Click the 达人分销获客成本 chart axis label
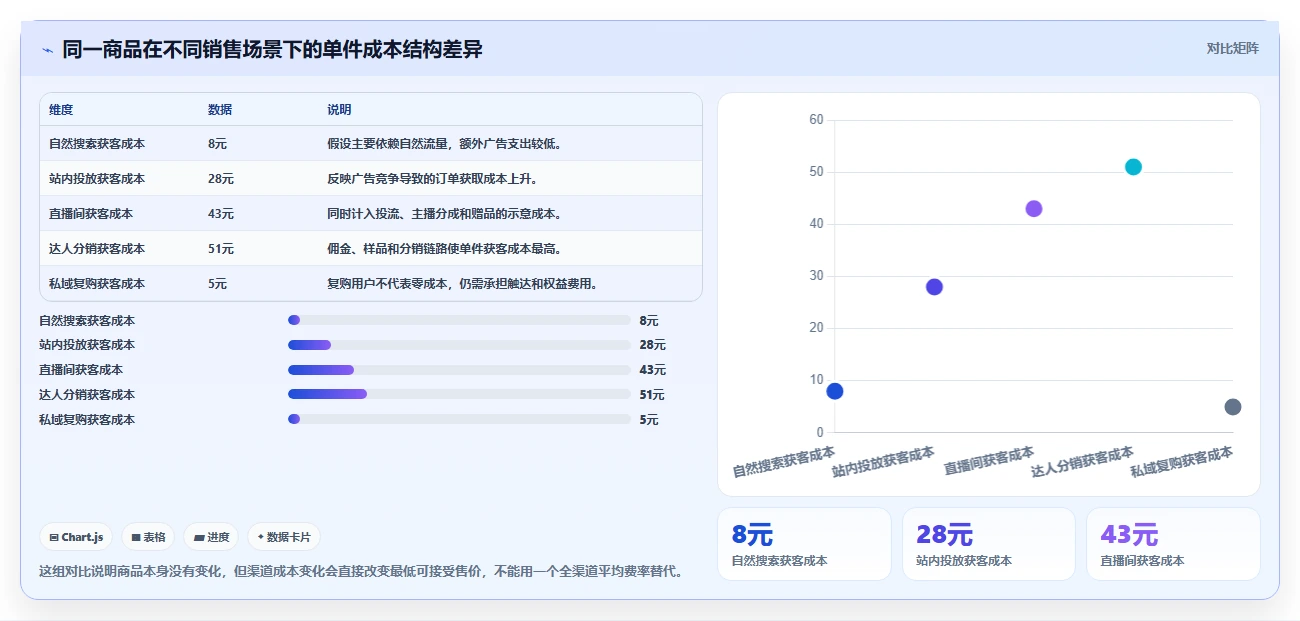This screenshot has width=1300, height=621. [1083, 461]
